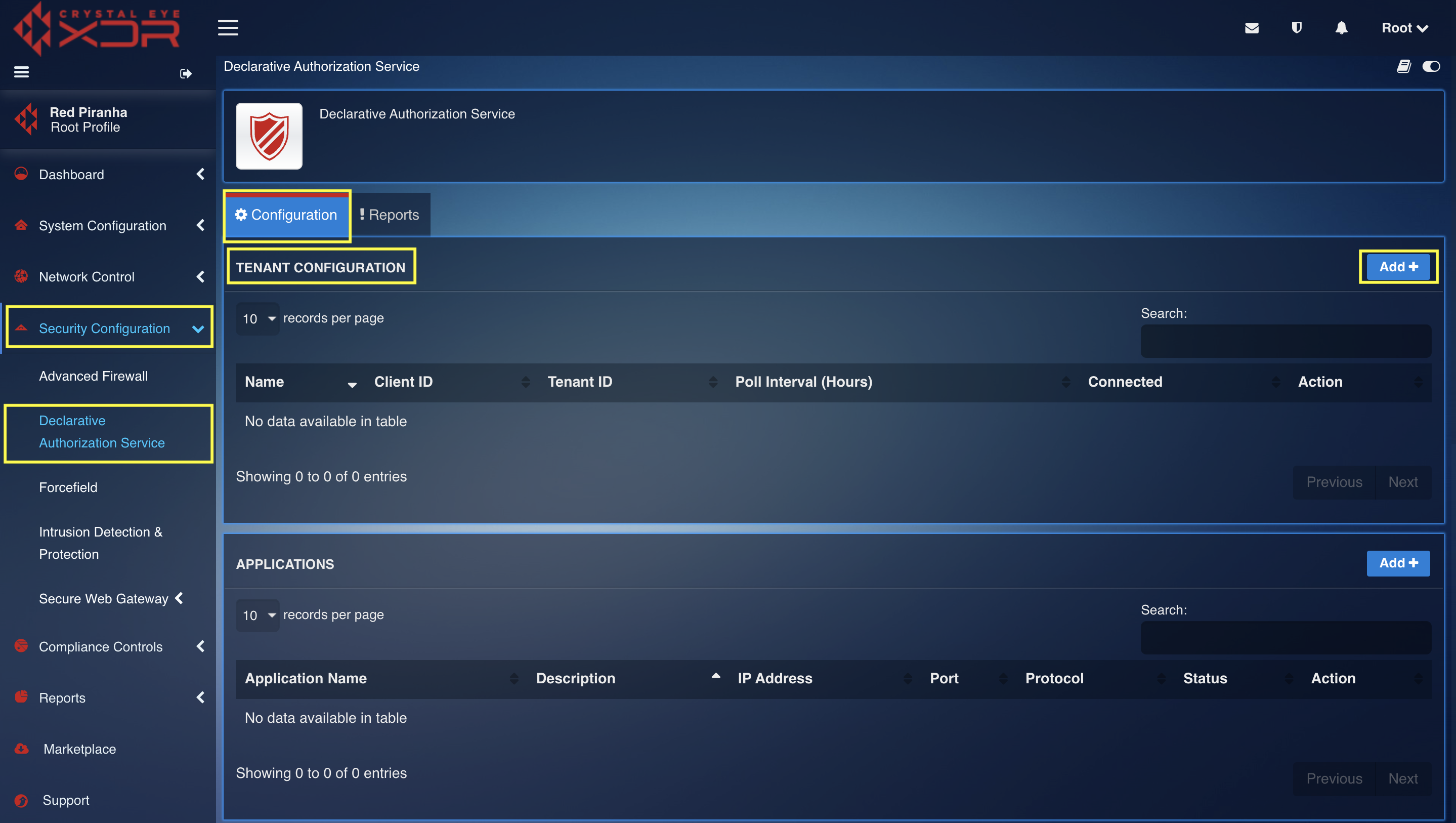Switch to the Configuration tab

[287, 215]
